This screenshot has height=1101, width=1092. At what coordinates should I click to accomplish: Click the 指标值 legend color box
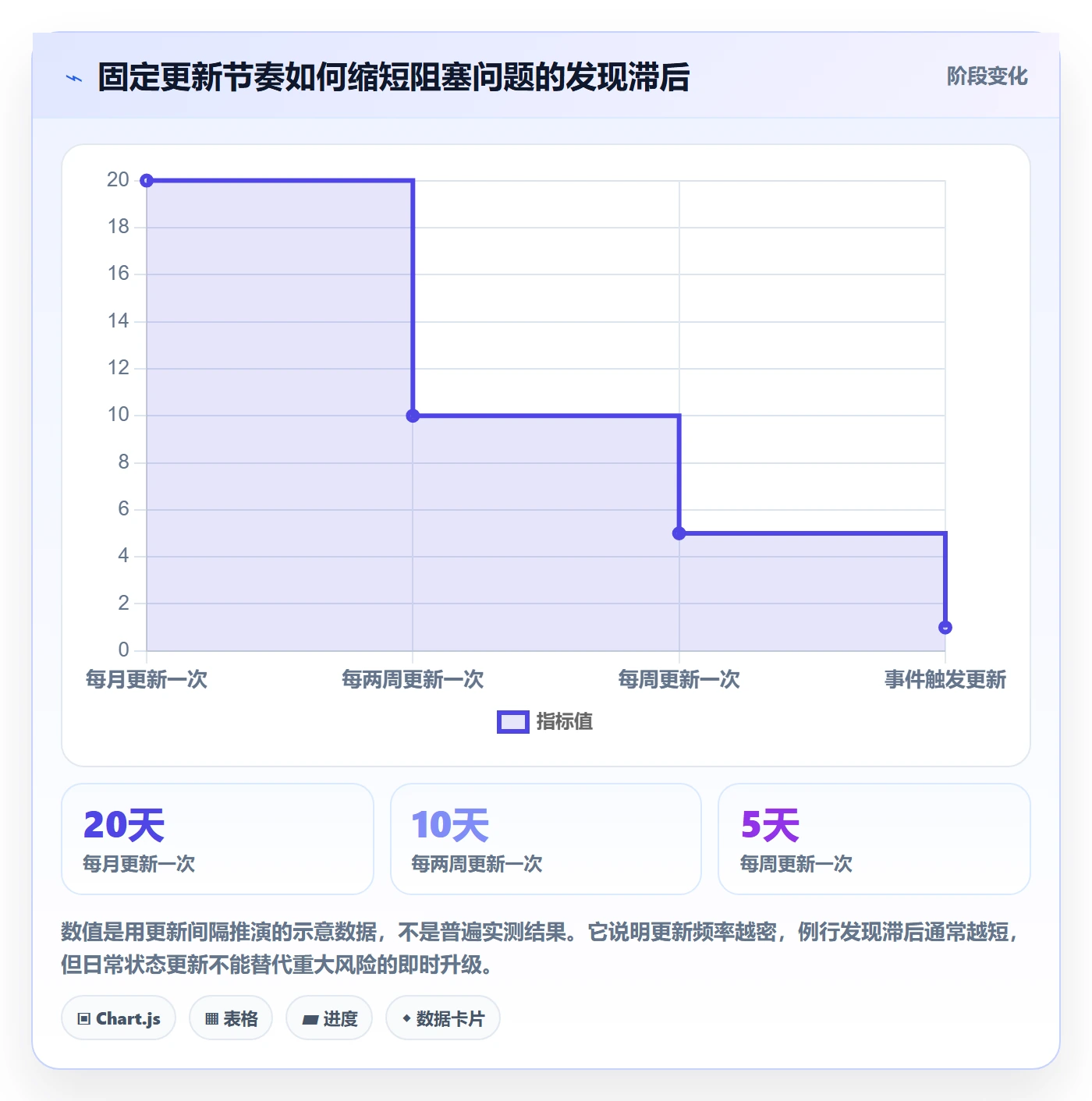[x=513, y=722]
